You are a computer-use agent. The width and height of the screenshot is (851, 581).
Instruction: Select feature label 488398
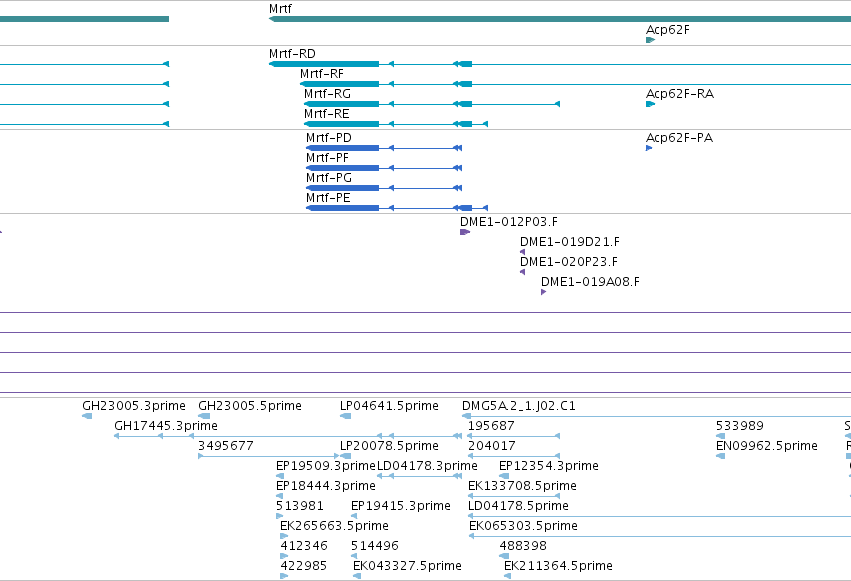(523, 546)
